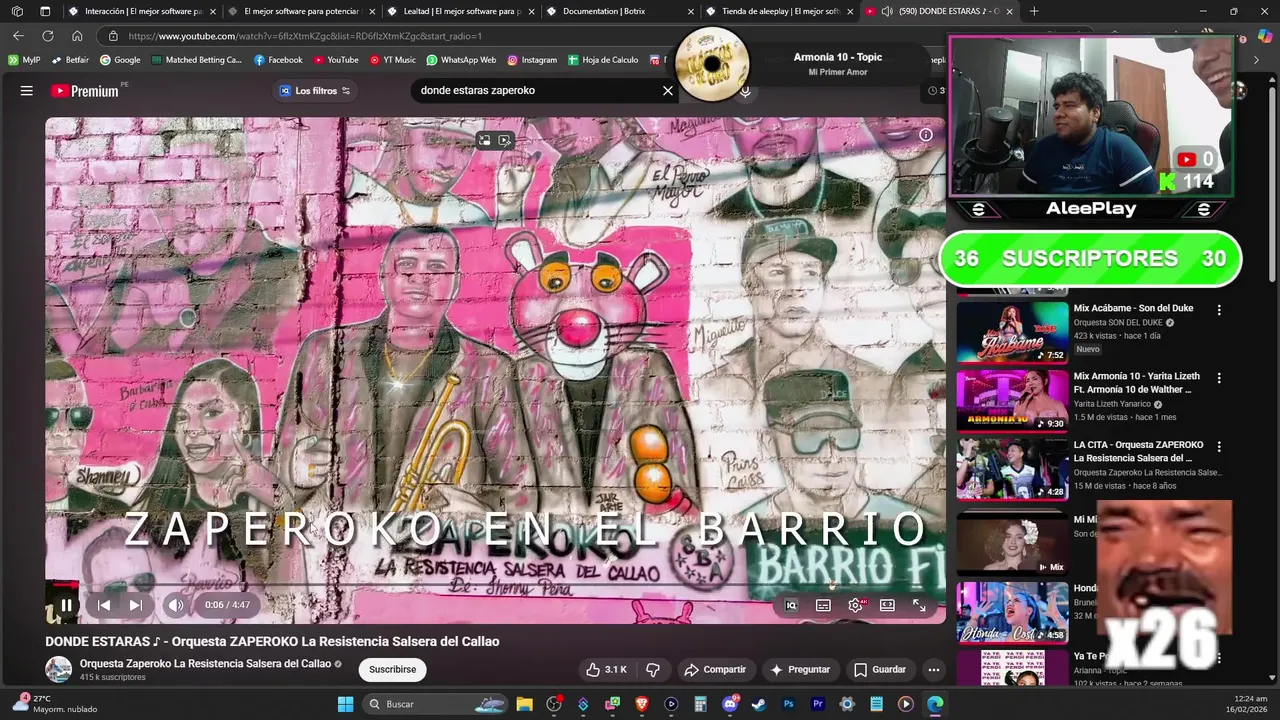
Task: Seek using the video progress bar
Action: pos(495,585)
